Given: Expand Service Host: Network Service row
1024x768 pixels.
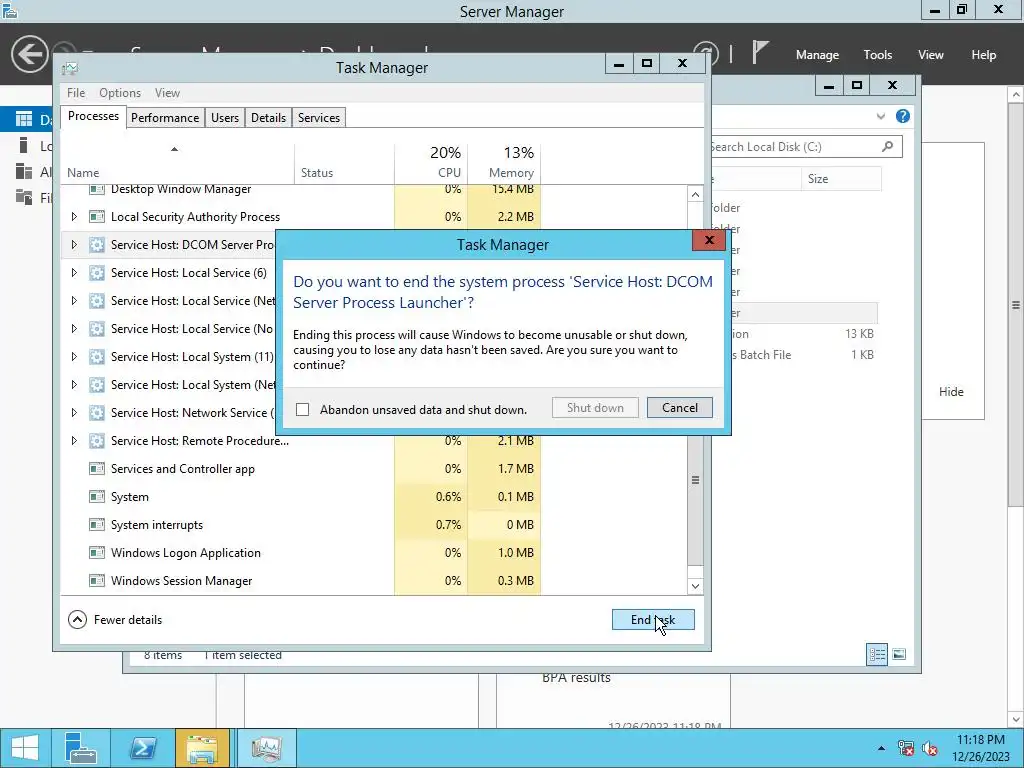Looking at the screenshot, I should (x=74, y=413).
